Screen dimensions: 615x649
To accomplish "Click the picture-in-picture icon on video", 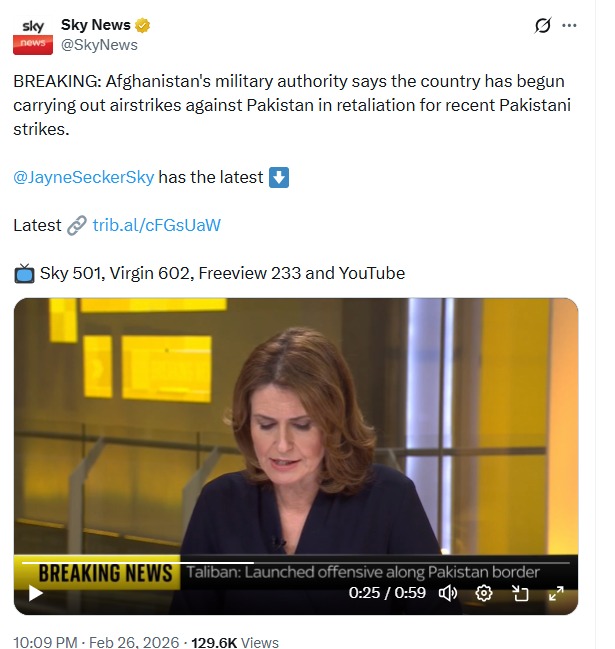I will click(x=520, y=593).
